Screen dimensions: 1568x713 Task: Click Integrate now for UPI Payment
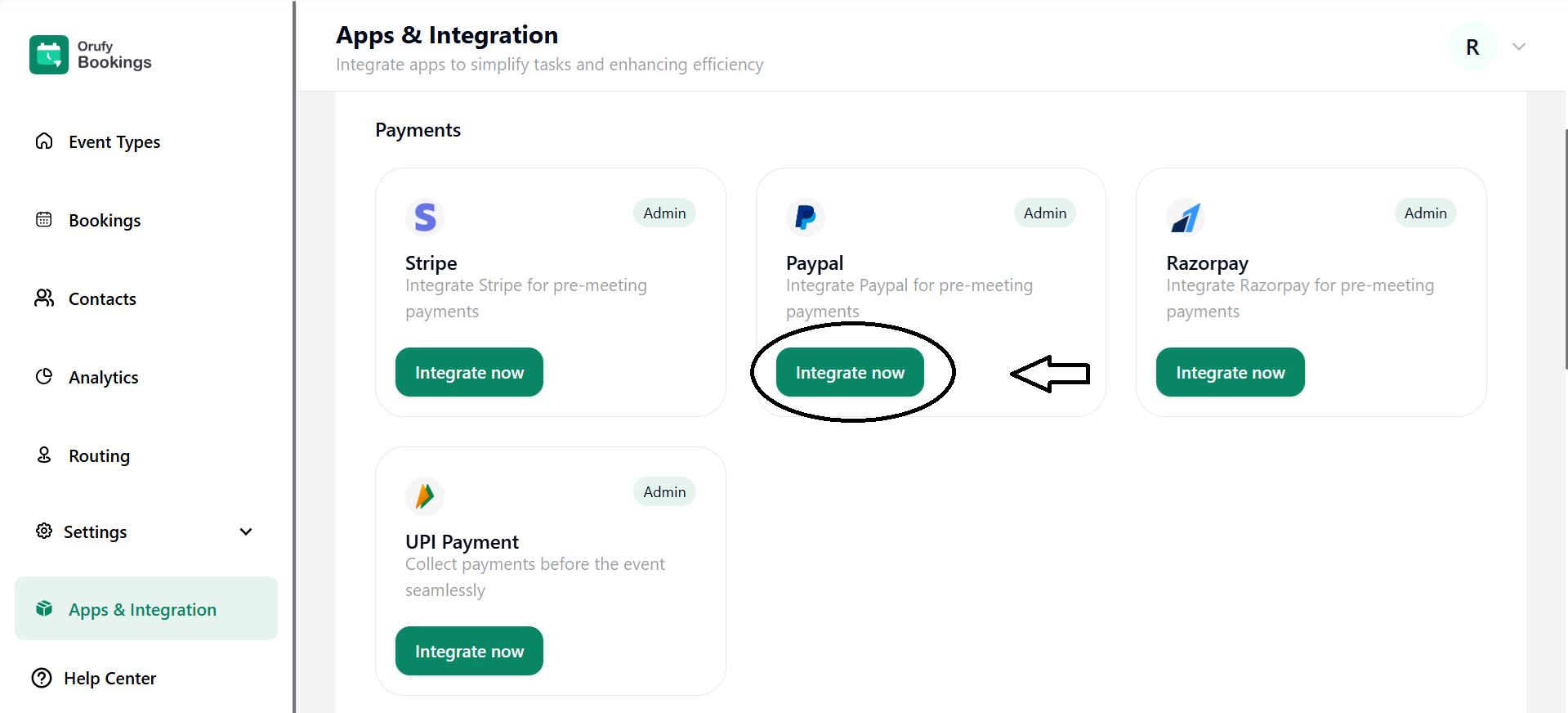point(468,651)
